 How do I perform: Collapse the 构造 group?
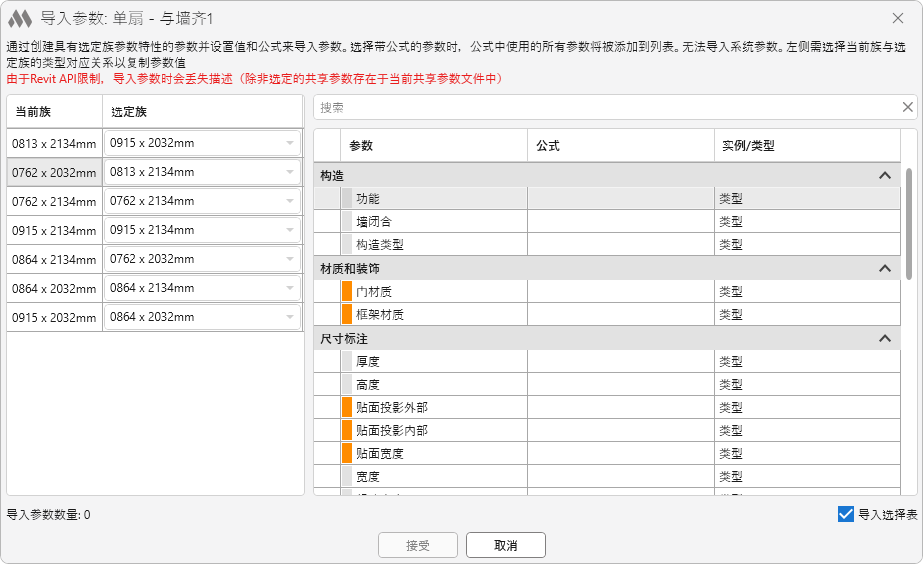pos(884,176)
